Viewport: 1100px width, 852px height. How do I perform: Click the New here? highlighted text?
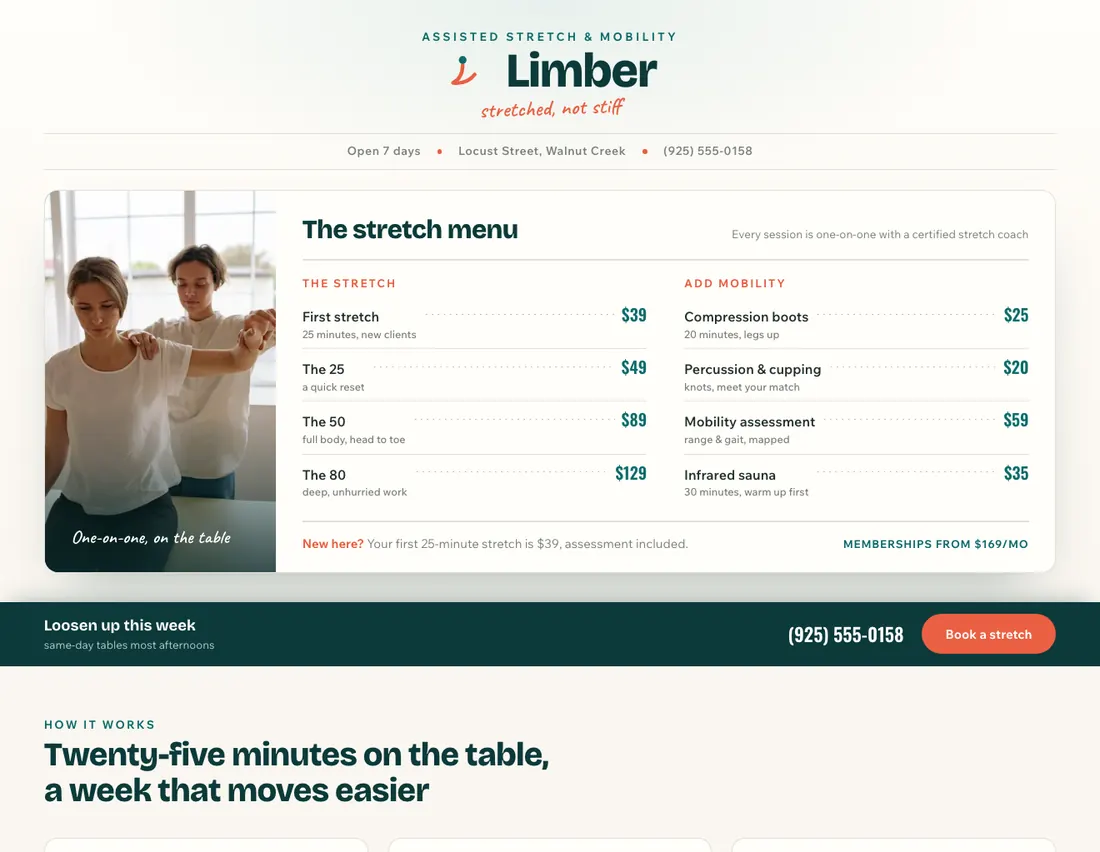click(333, 544)
